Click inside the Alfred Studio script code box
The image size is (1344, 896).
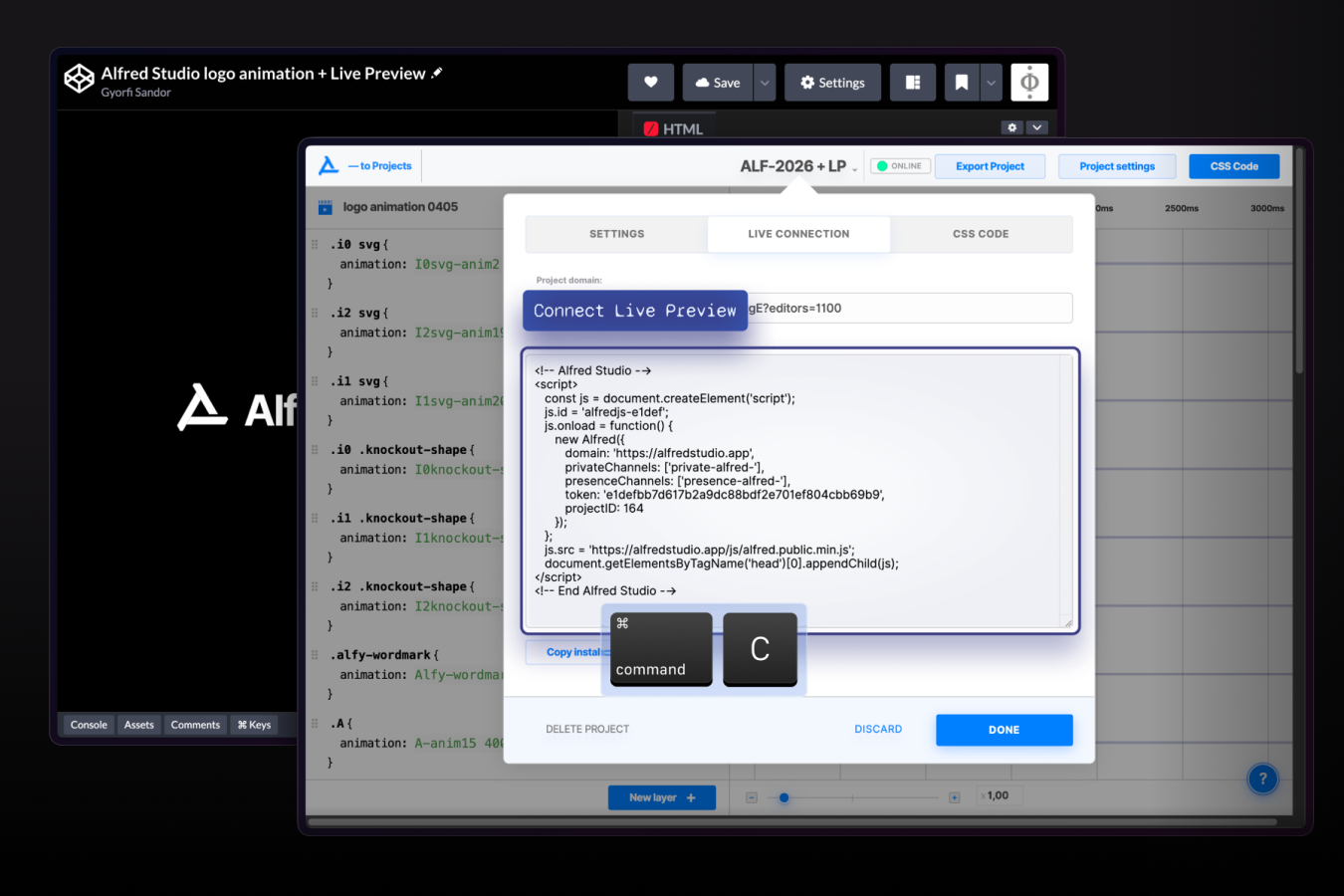point(799,491)
